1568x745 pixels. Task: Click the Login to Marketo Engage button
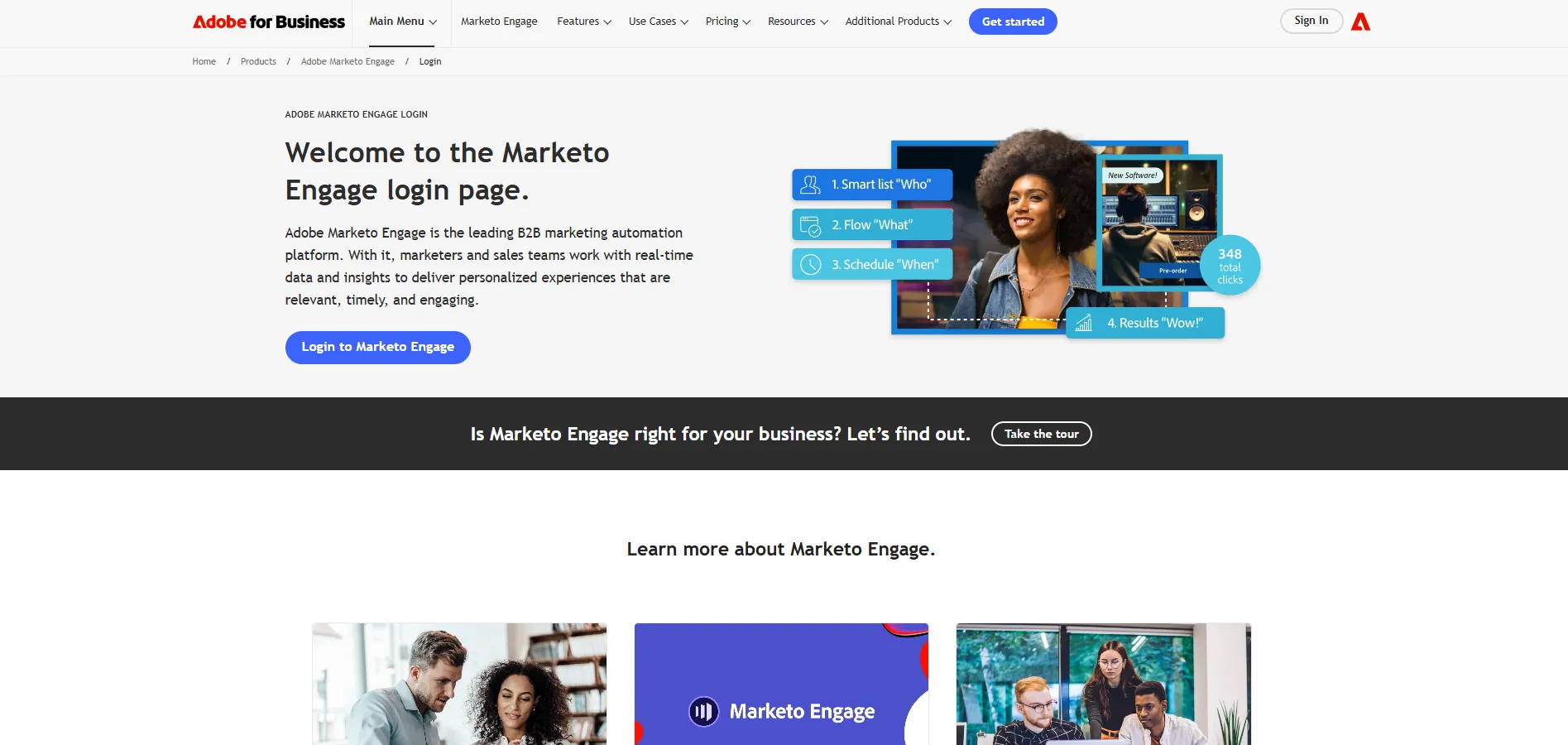(x=378, y=348)
